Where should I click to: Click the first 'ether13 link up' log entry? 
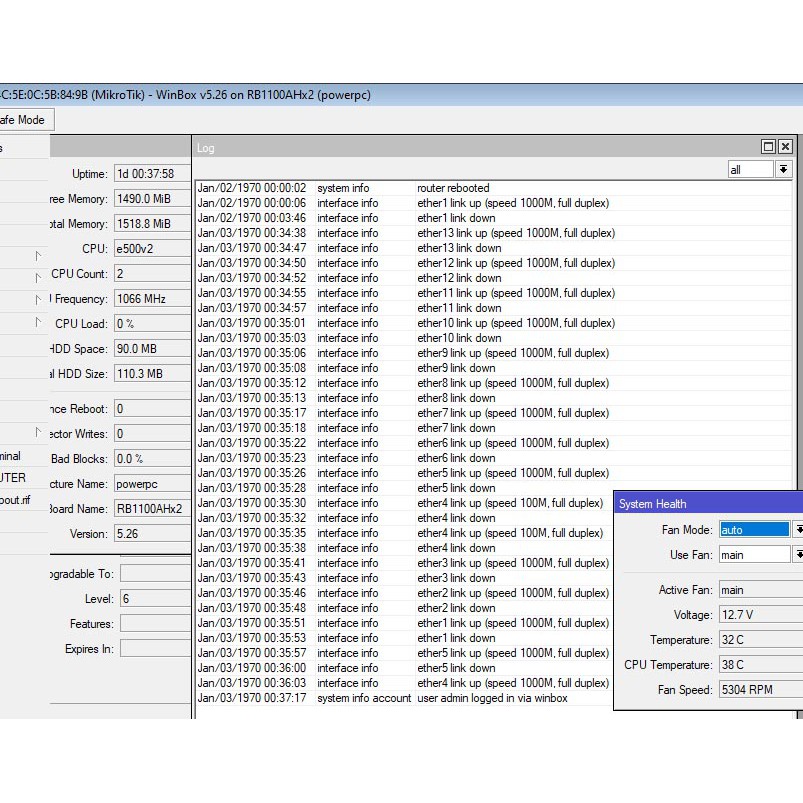515,233
